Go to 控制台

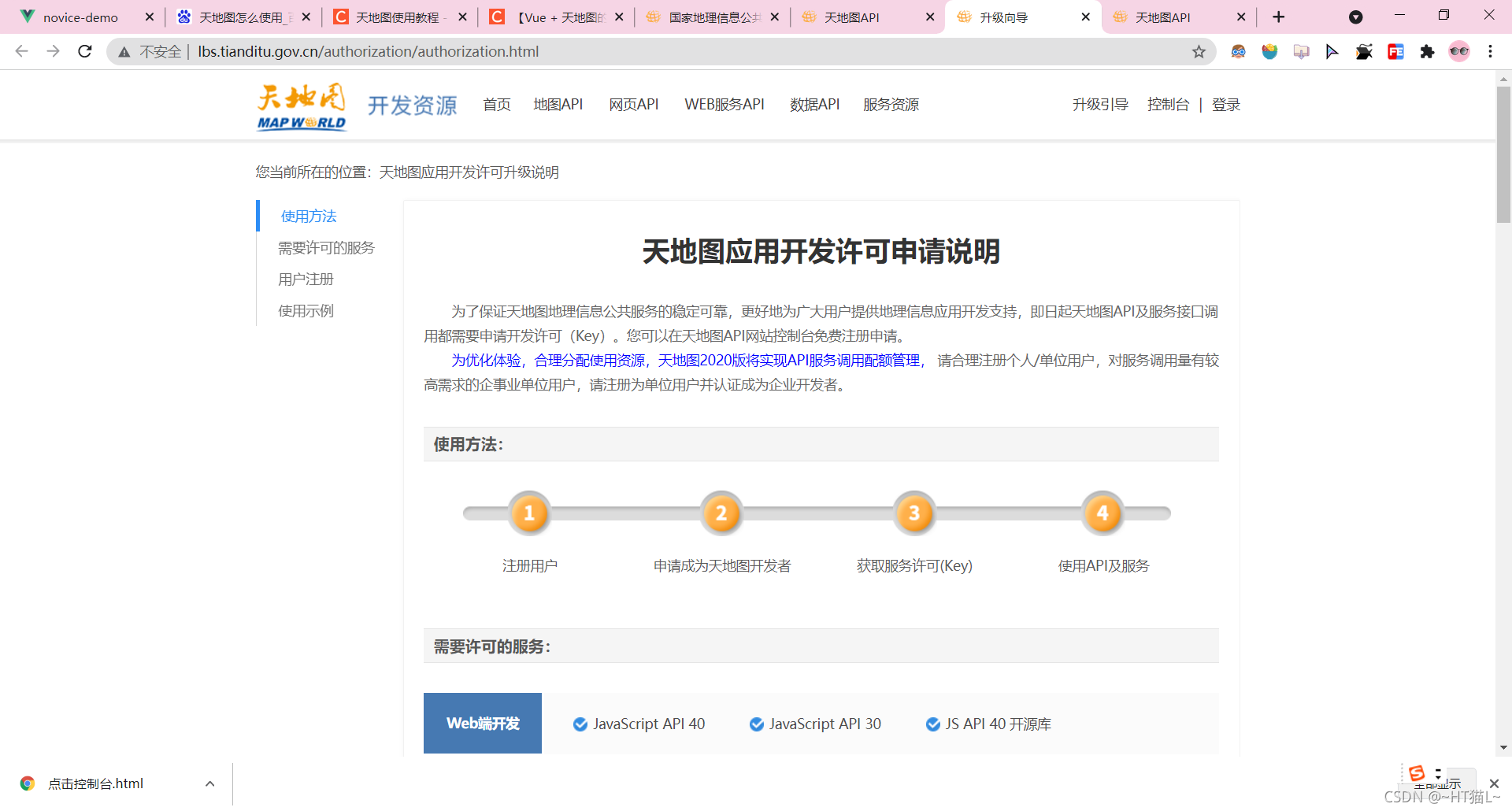pyautogui.click(x=1168, y=105)
